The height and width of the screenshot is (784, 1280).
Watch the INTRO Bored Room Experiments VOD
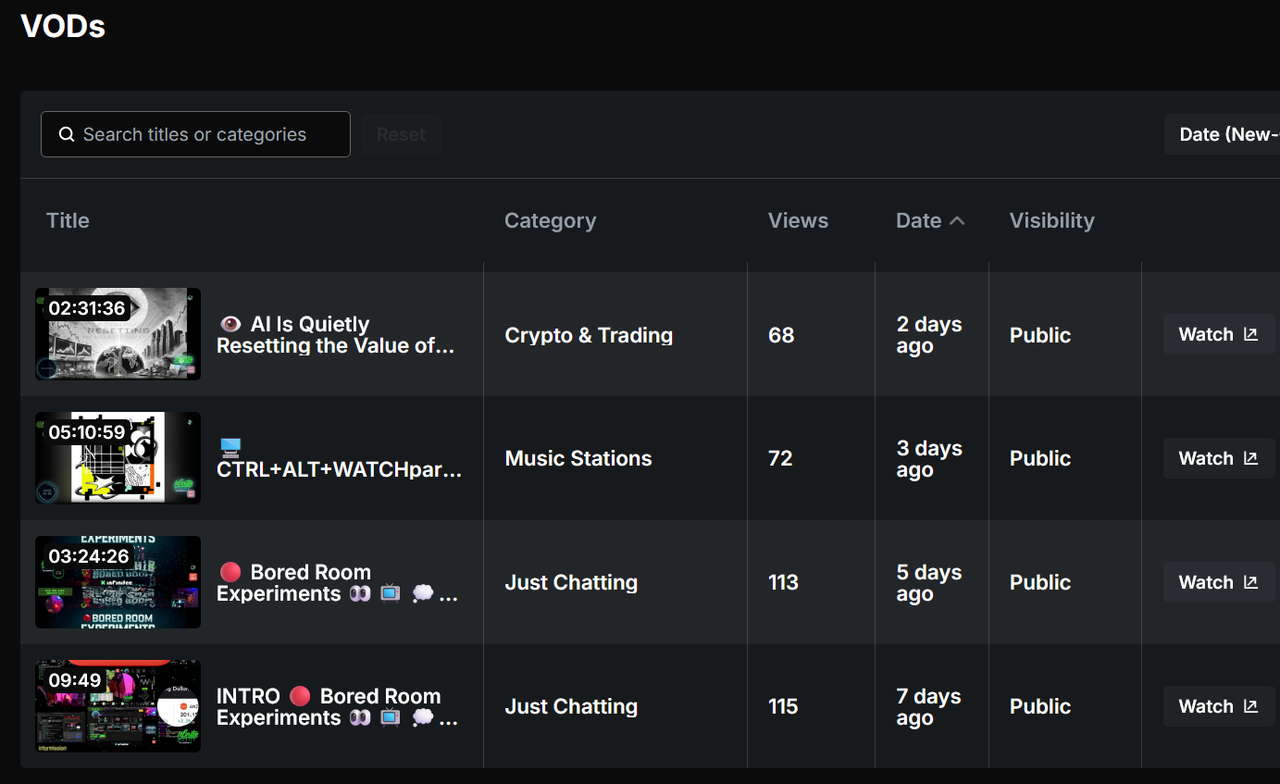[1219, 706]
